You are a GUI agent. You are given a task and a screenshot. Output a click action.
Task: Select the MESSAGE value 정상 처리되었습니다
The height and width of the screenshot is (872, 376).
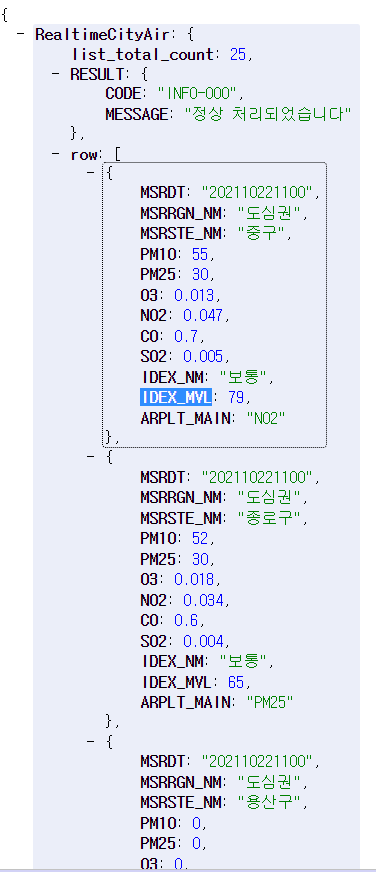point(268,115)
